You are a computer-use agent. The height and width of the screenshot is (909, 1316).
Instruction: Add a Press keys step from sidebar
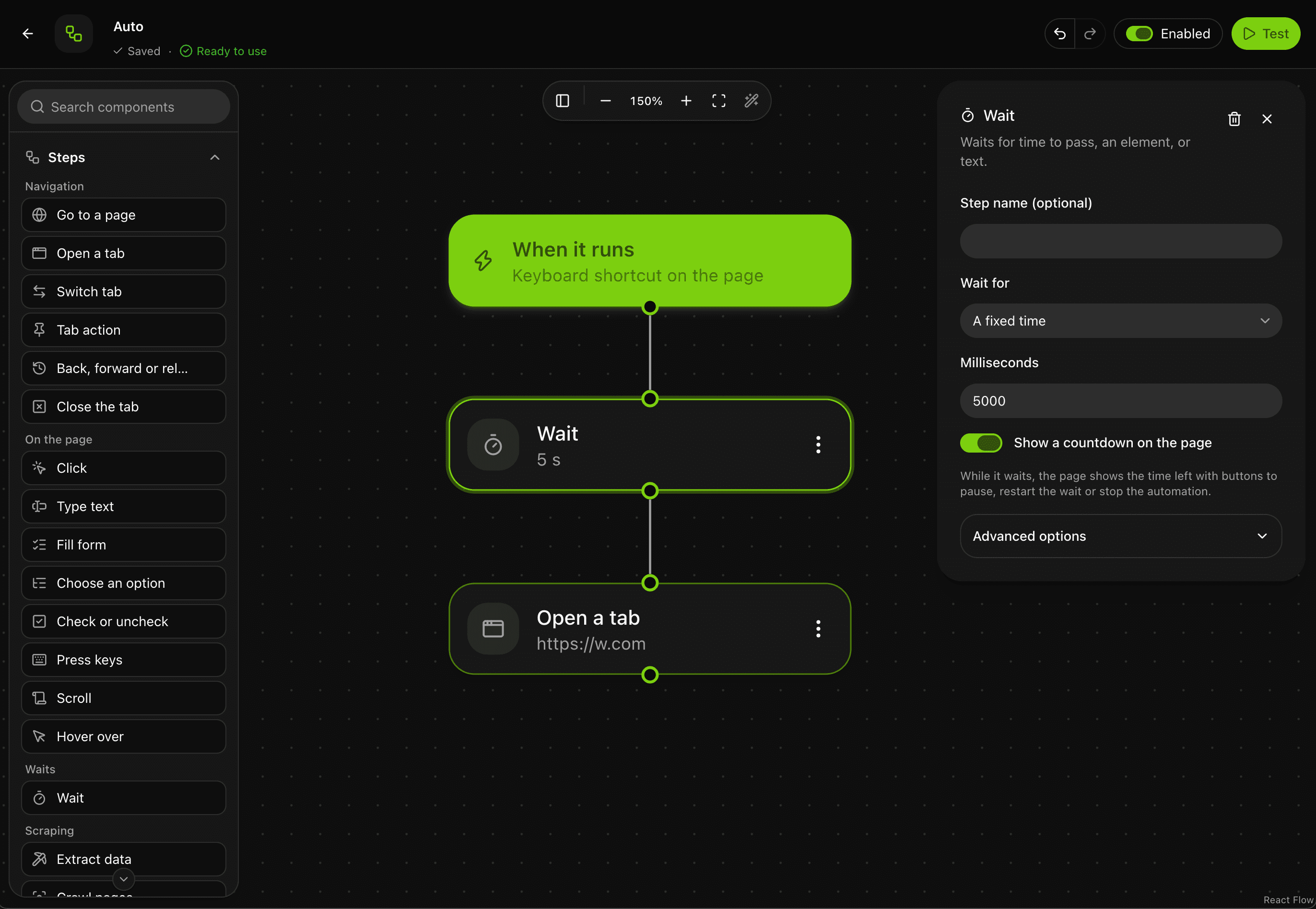(x=124, y=660)
